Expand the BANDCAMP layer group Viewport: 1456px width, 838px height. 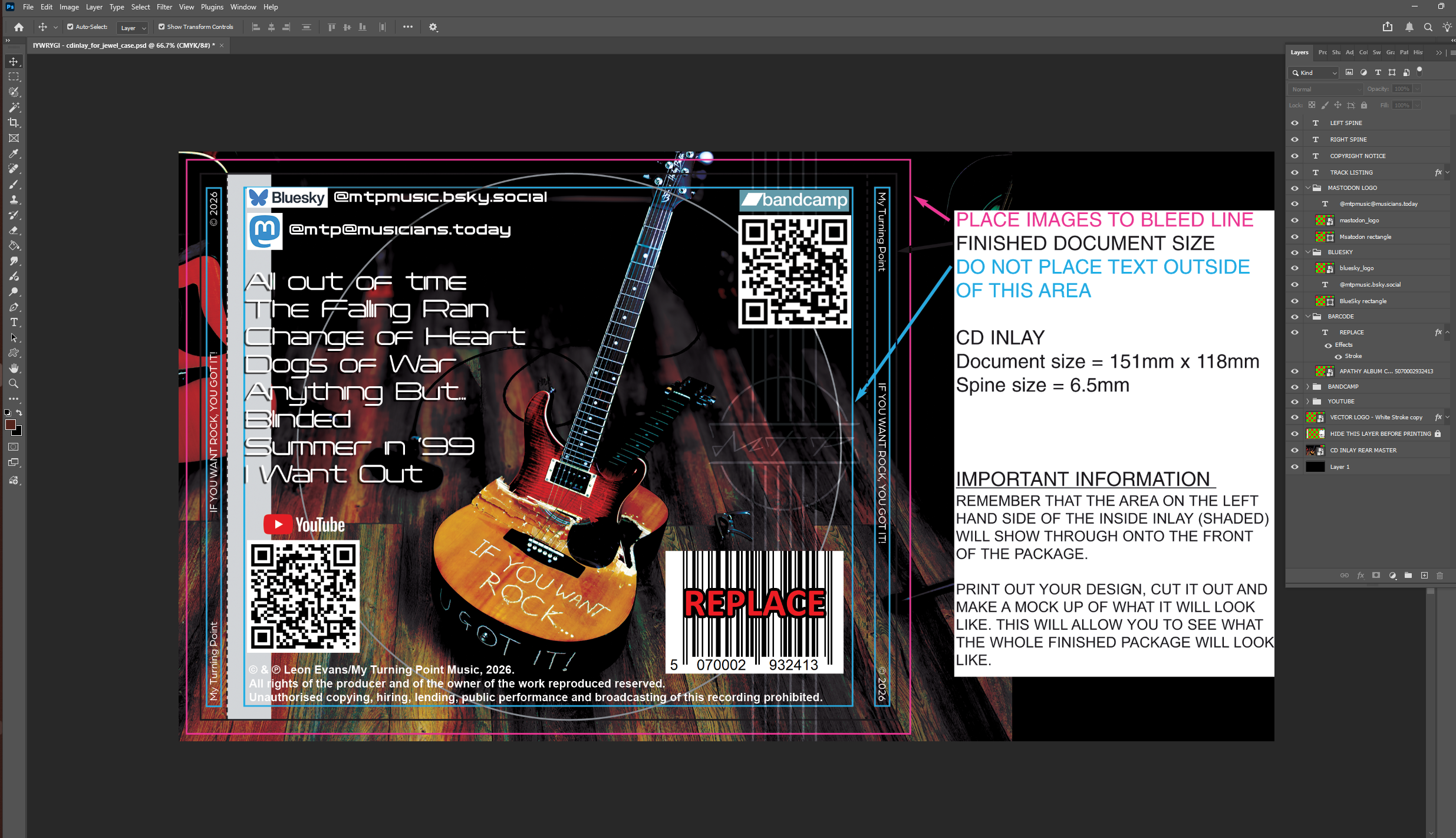tap(1308, 387)
